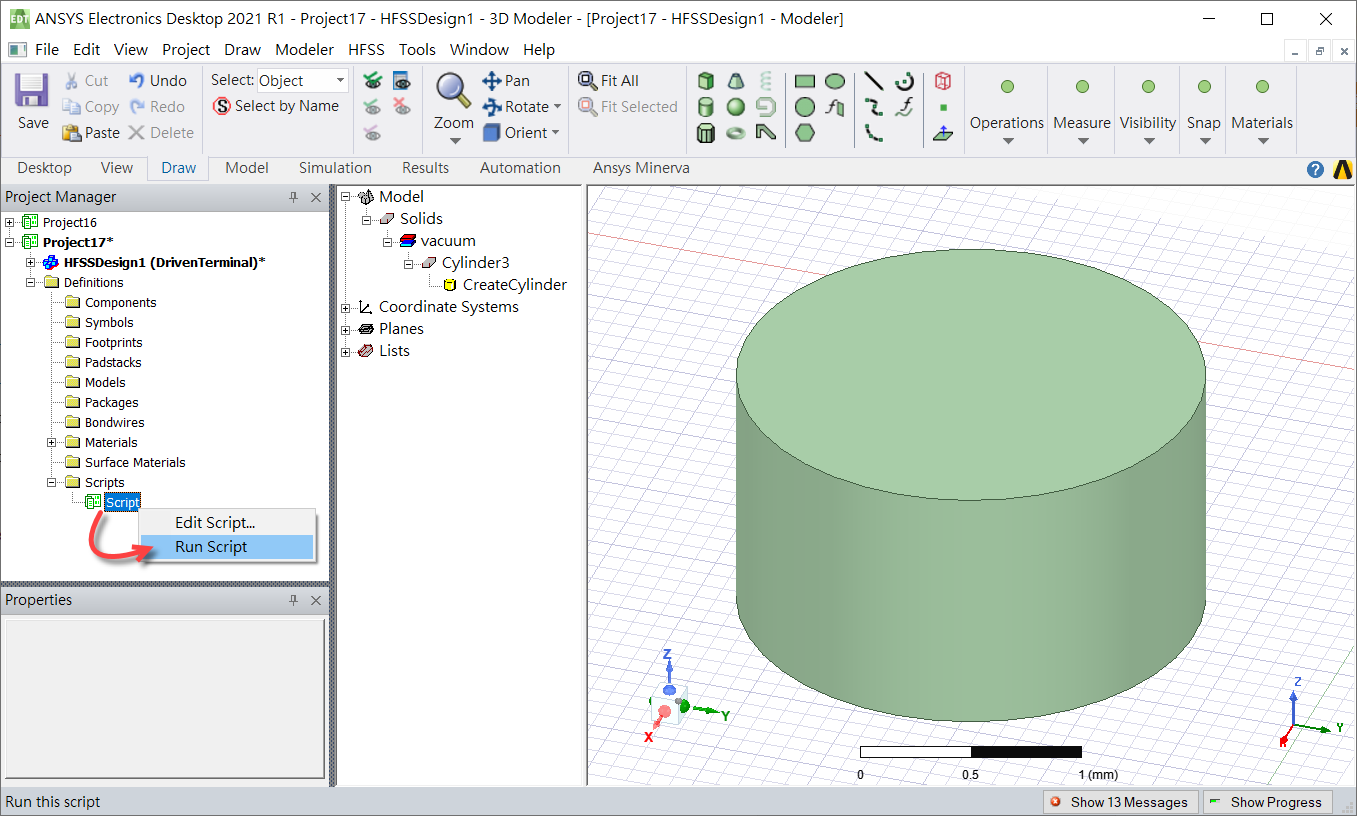Select the Draw circle tool

[805, 107]
